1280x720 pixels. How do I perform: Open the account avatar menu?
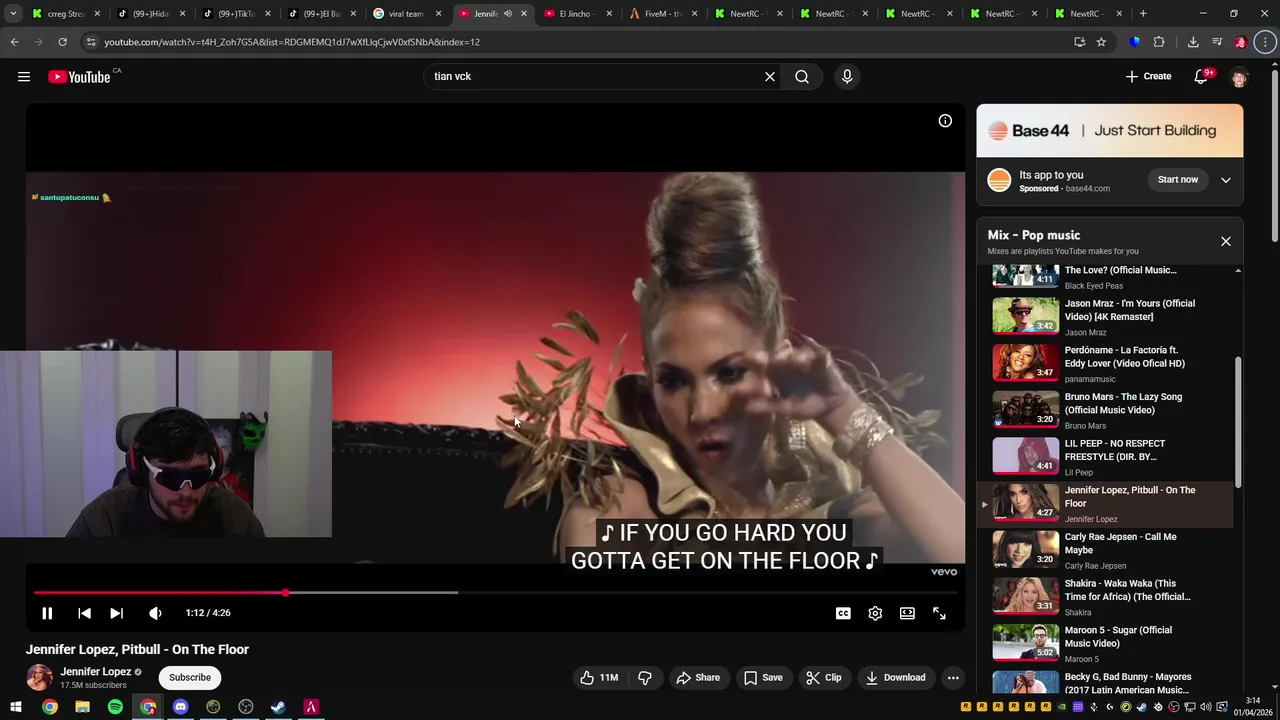pos(1239,77)
